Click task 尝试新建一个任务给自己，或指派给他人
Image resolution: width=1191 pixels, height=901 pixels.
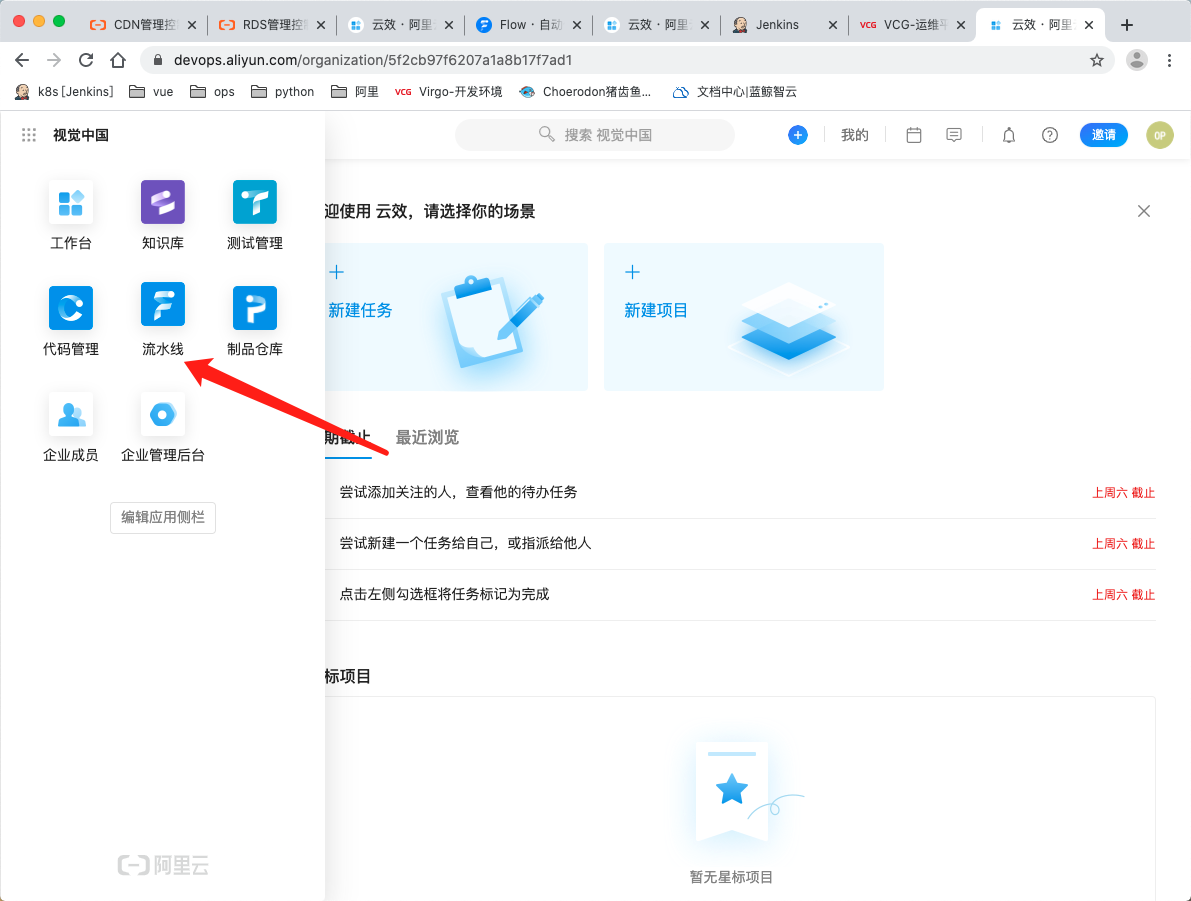465,543
